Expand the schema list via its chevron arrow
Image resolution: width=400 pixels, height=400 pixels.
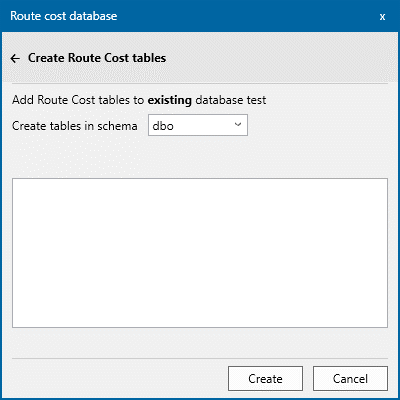tap(238, 125)
